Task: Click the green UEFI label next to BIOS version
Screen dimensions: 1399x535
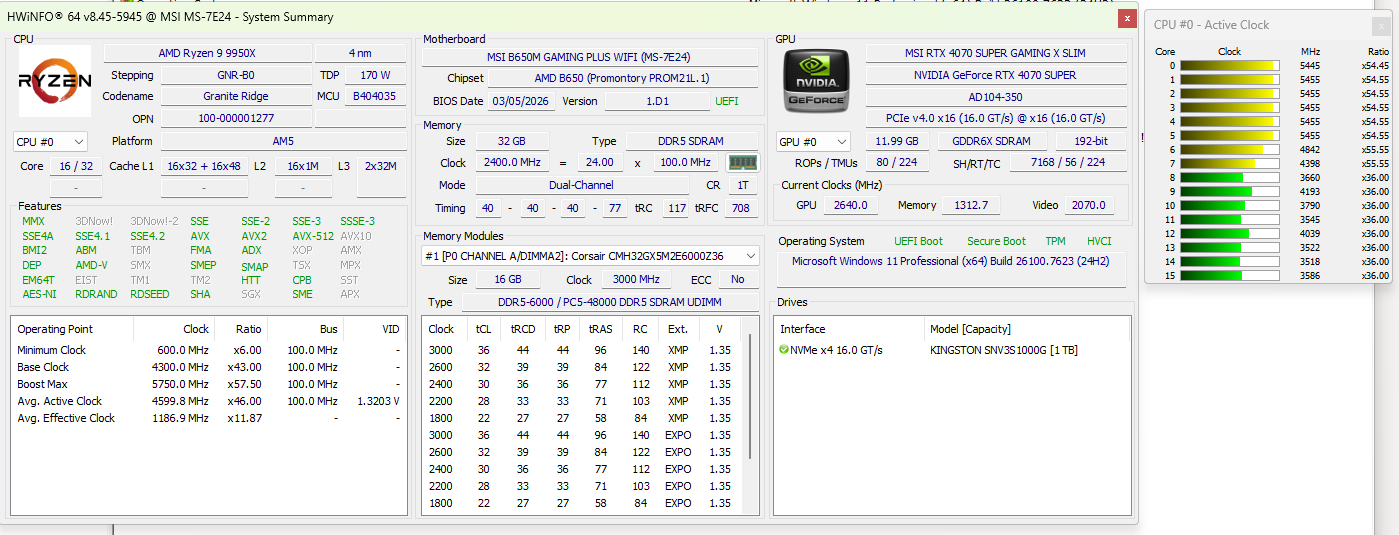Action: click(727, 102)
